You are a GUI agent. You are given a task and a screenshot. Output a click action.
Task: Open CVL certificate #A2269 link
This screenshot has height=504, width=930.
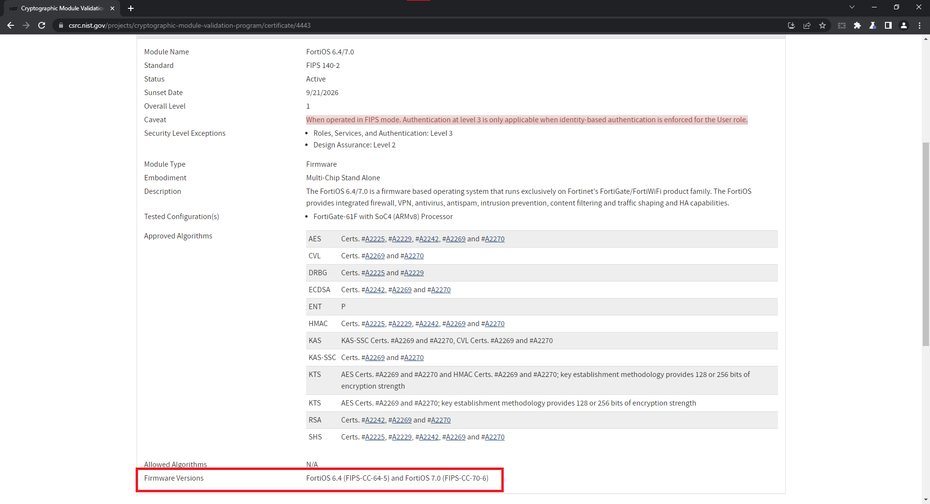point(374,256)
